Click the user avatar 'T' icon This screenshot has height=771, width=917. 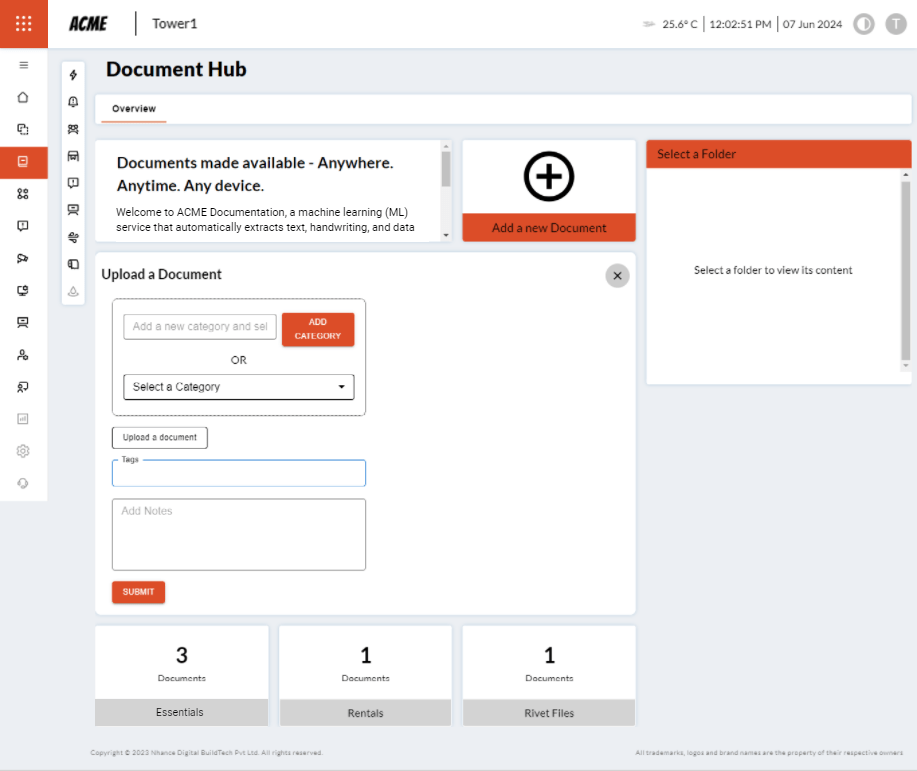(x=895, y=24)
